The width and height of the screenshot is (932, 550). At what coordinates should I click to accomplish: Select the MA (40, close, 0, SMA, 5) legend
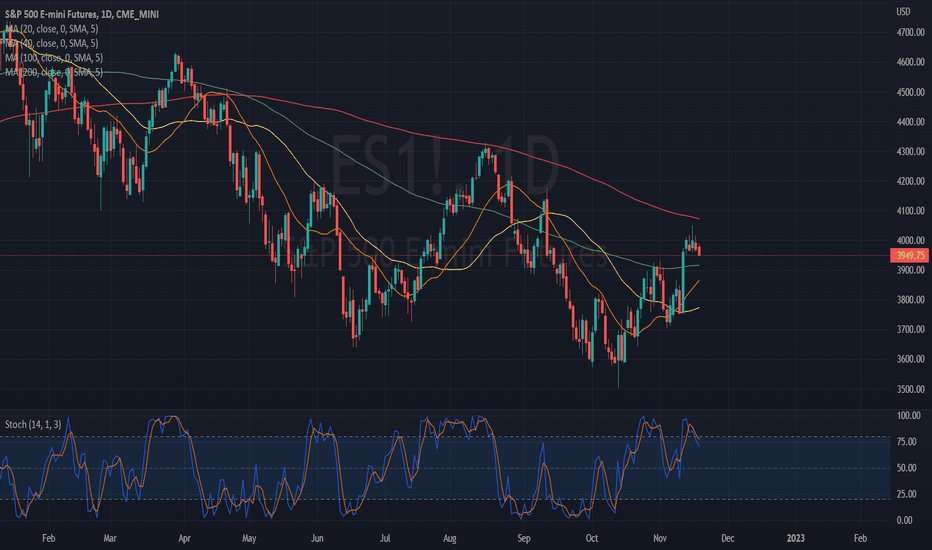click(52, 43)
